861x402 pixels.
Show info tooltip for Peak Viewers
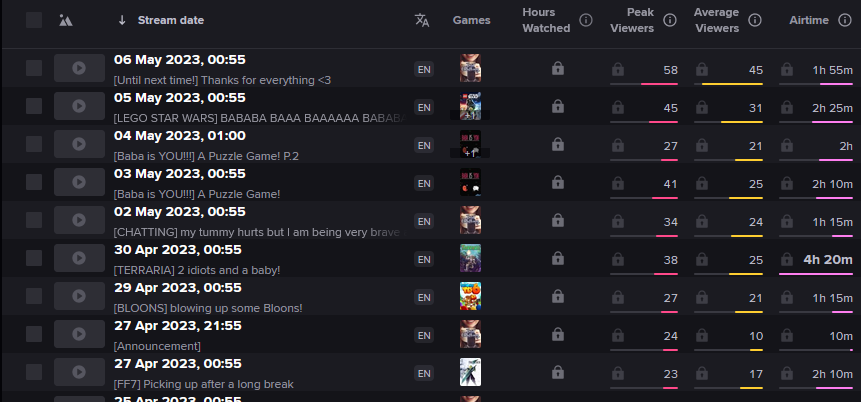tap(669, 20)
